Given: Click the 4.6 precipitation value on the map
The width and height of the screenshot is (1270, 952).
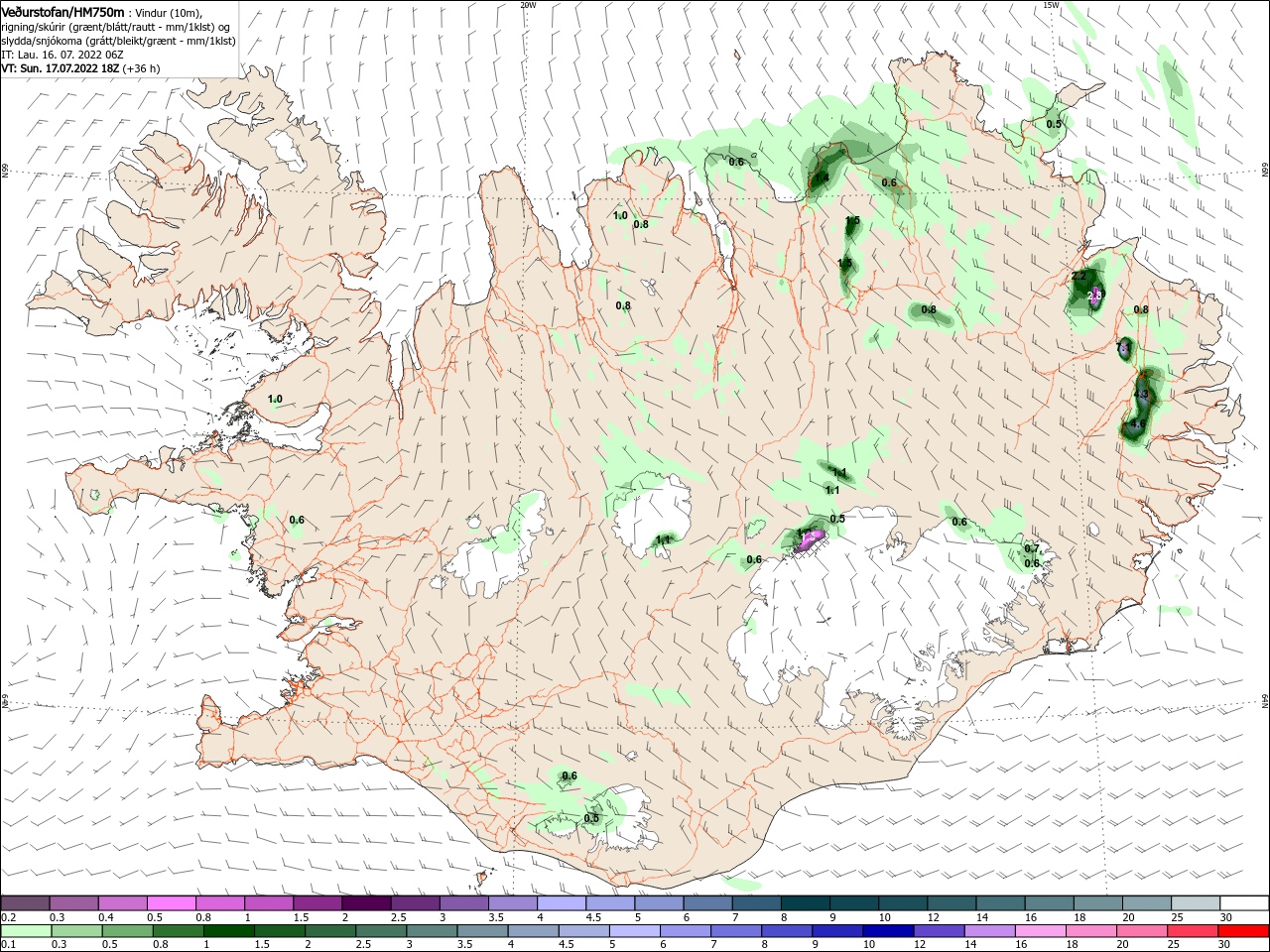Looking at the screenshot, I should pyautogui.click(x=1138, y=424).
